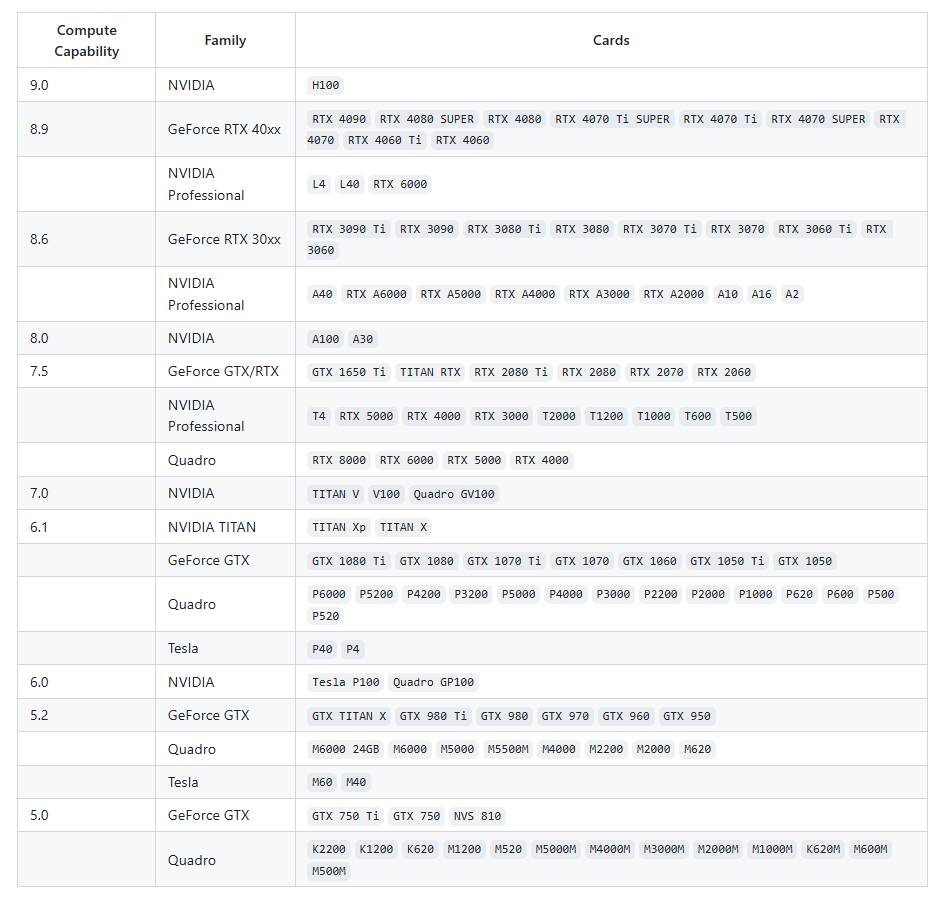Click the GTX 1080 Ti tag
943x900 pixels.
(349, 561)
